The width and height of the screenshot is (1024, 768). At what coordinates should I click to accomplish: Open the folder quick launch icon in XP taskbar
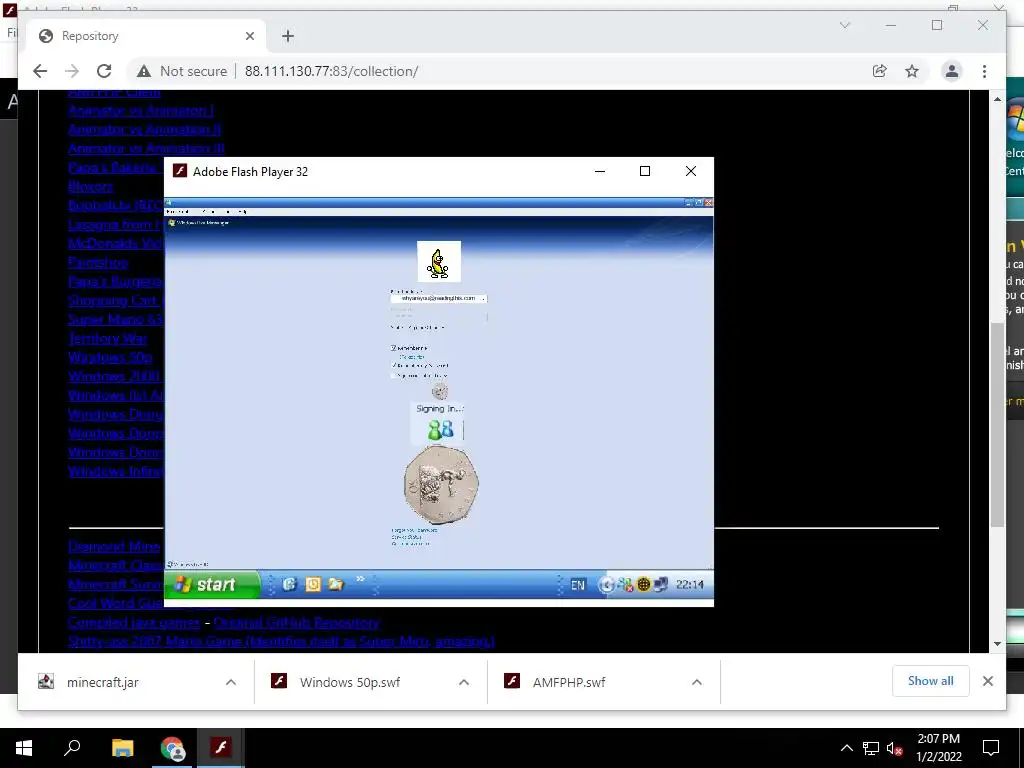[x=336, y=584]
